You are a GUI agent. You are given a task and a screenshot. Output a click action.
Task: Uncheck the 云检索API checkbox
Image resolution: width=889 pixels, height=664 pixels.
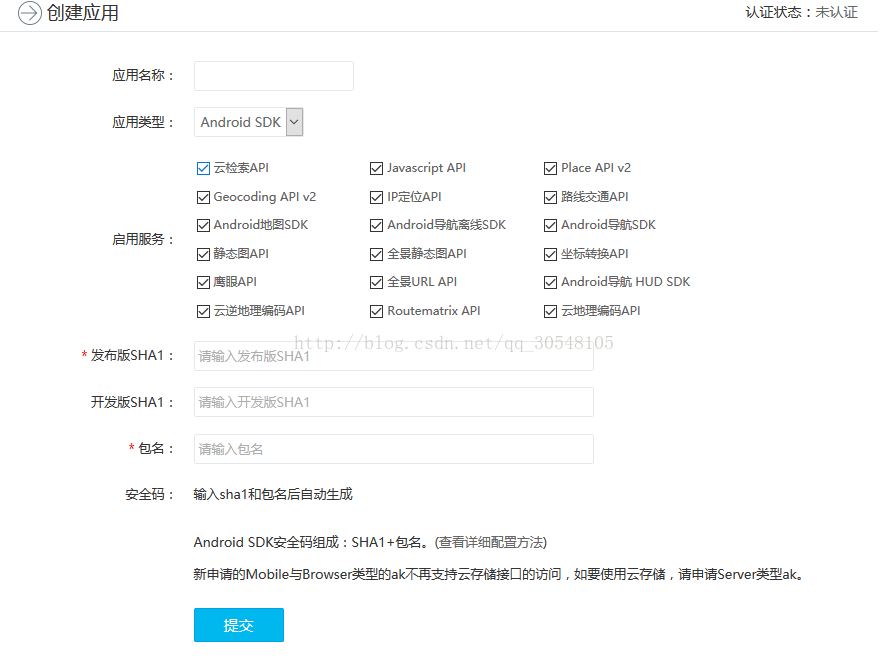[x=204, y=168]
